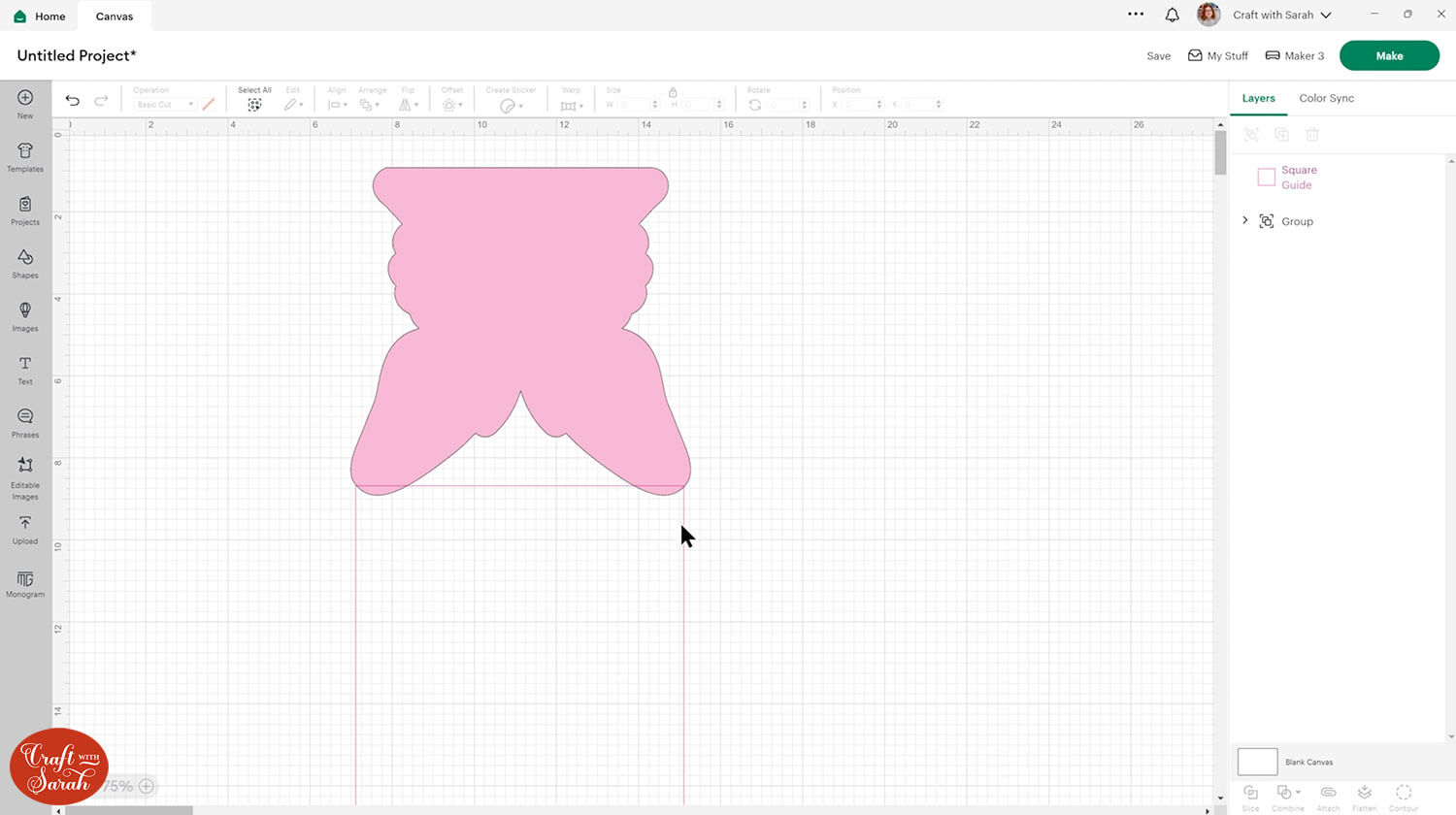Select the Color Sync tab
The image size is (1456, 815).
coord(1327,98)
